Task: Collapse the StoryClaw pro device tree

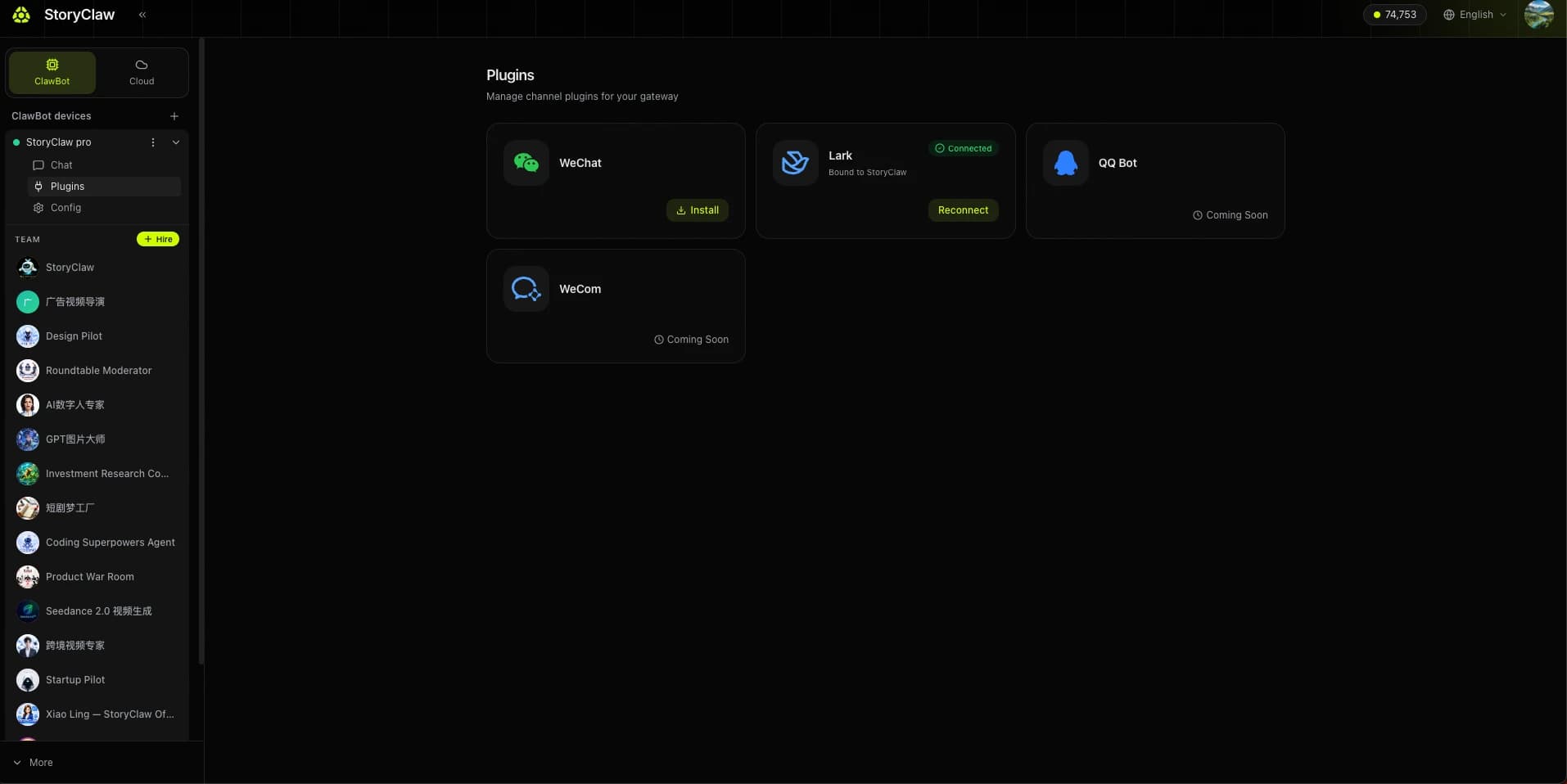Action: click(176, 142)
